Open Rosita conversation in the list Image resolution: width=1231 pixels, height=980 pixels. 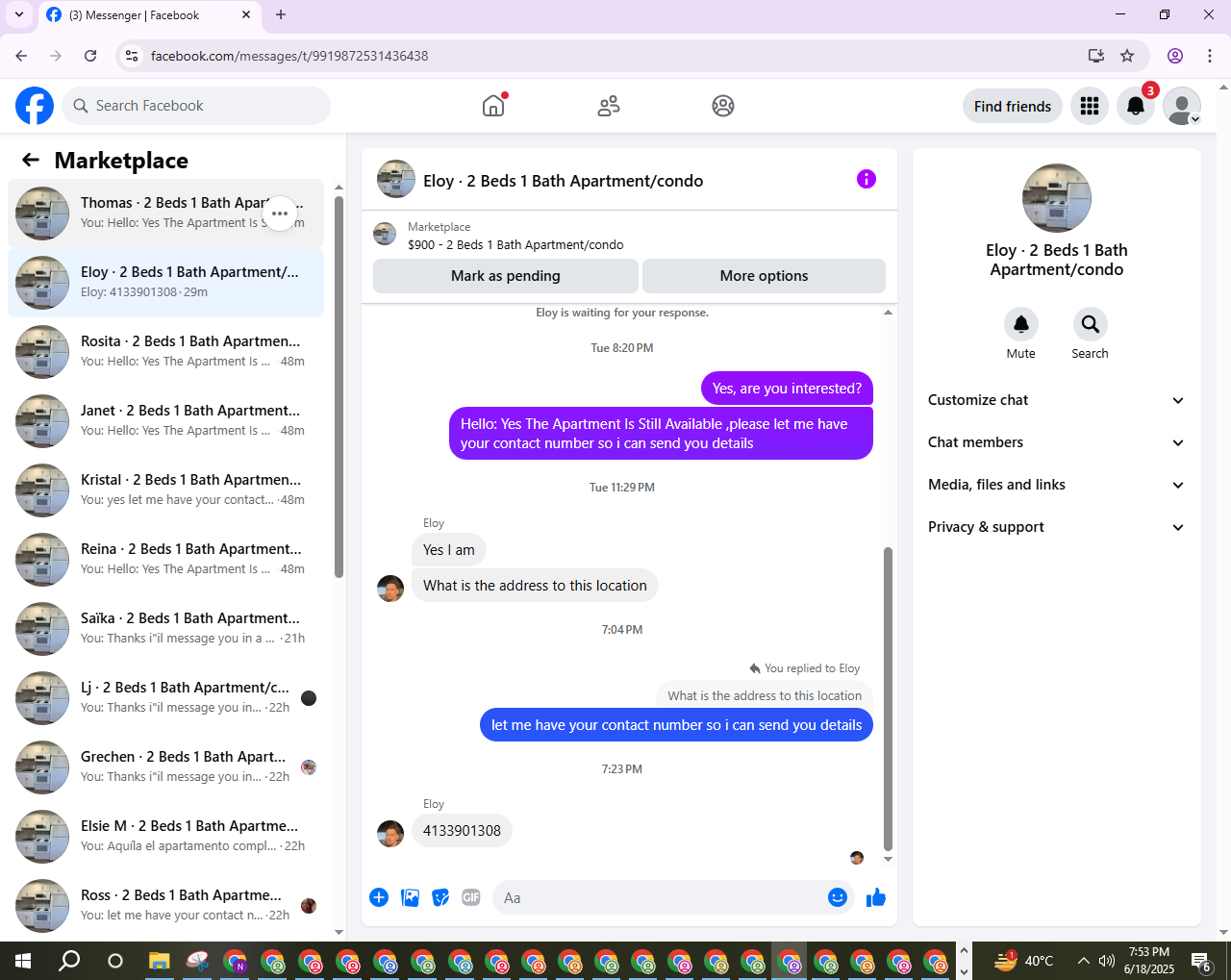pyautogui.click(x=165, y=352)
